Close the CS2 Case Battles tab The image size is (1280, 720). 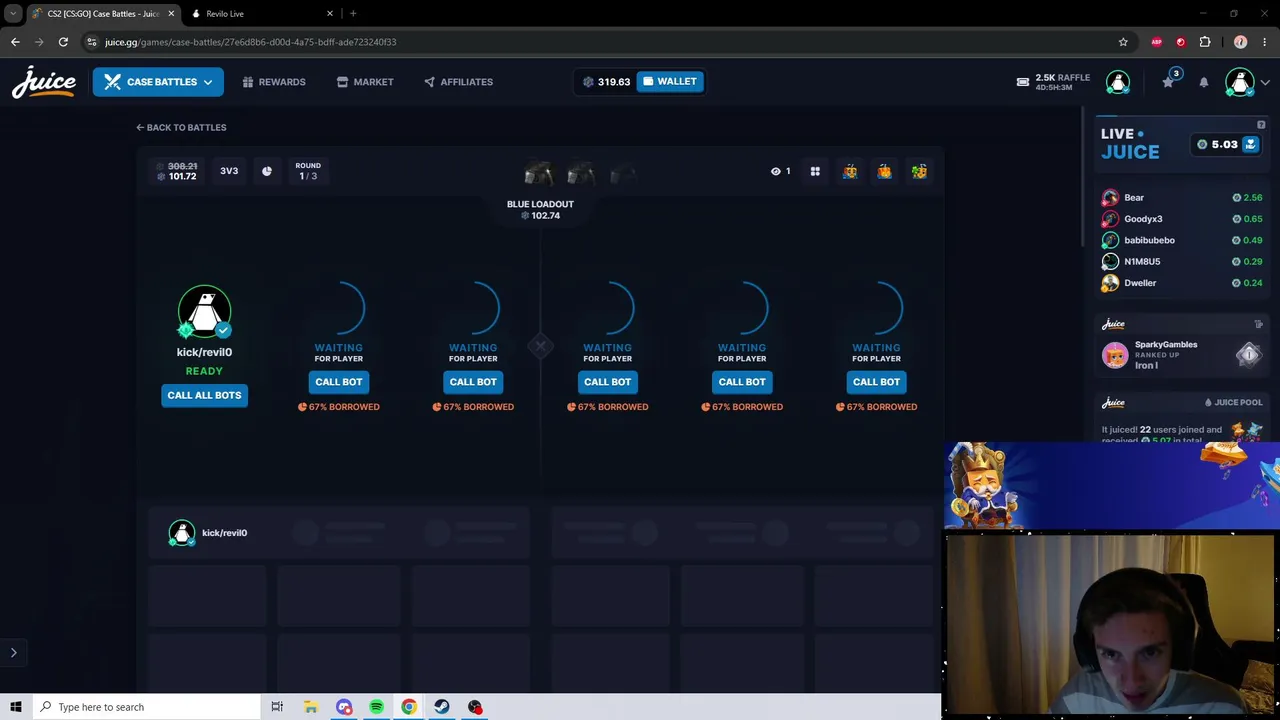tap(171, 14)
